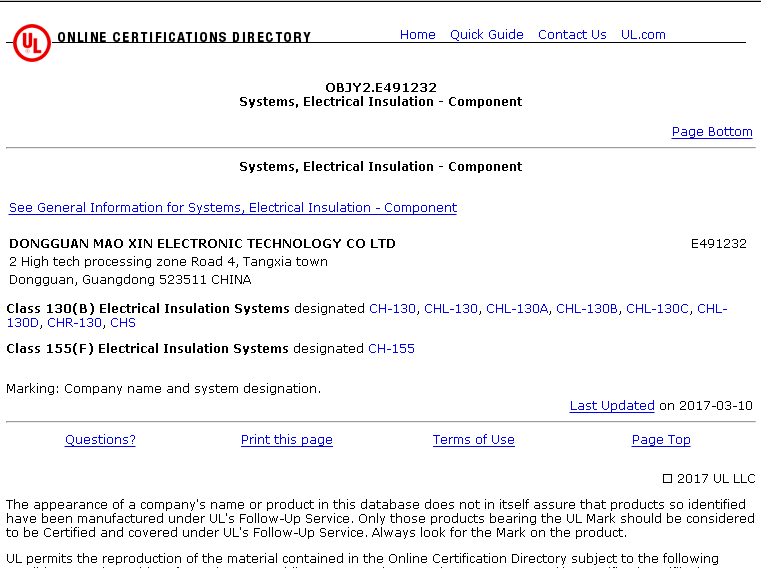This screenshot has width=761, height=568.
Task: Go to Contact Us page
Action: click(572, 35)
